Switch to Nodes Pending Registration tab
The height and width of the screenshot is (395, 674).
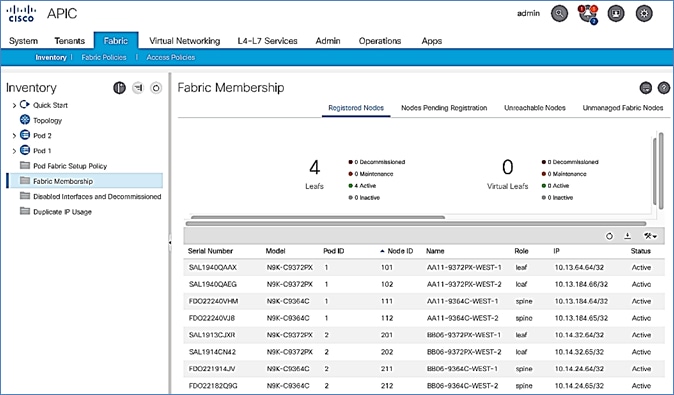click(444, 108)
